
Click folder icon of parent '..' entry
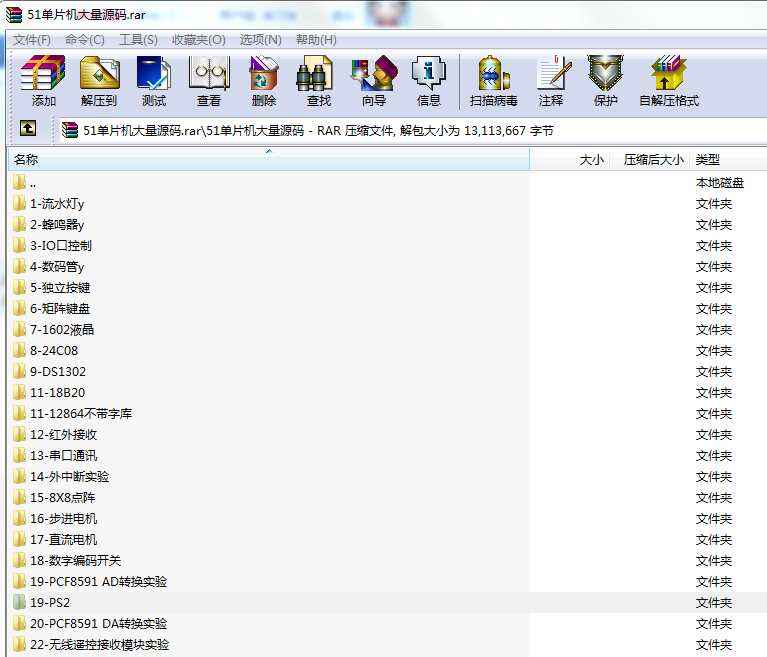tap(19, 182)
